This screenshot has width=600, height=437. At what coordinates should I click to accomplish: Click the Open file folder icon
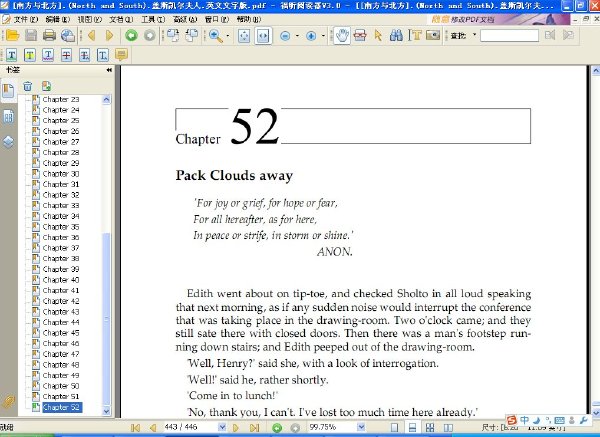(13, 36)
